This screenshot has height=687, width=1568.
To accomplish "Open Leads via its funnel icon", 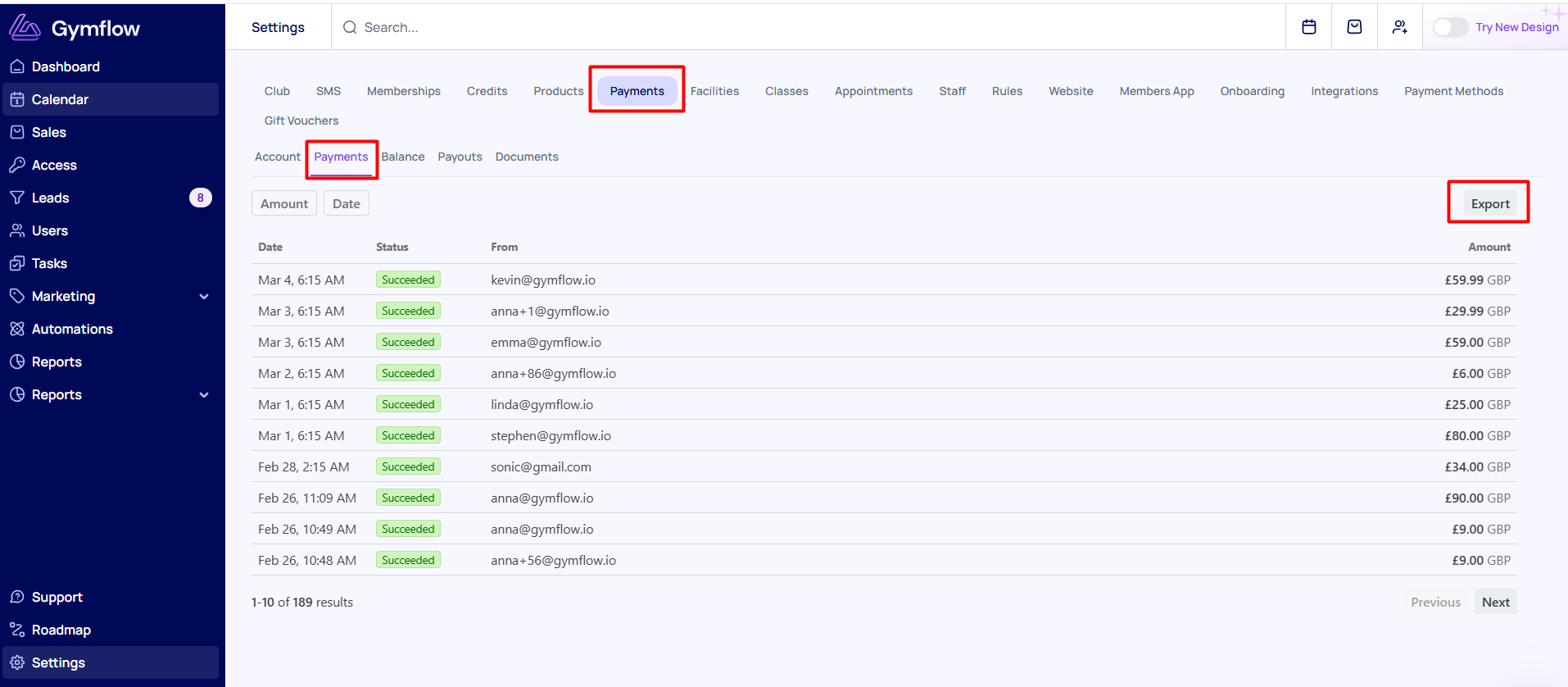I will pos(17,198).
